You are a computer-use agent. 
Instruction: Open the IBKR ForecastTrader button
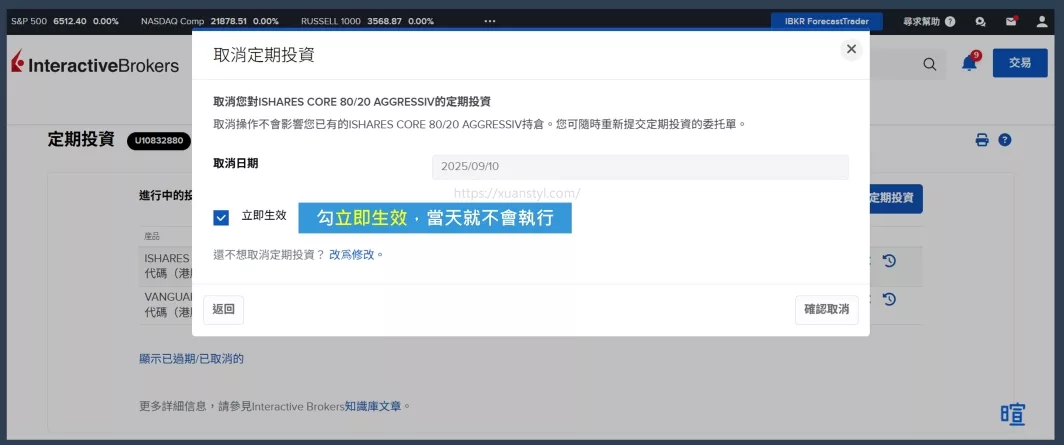[x=826, y=21]
